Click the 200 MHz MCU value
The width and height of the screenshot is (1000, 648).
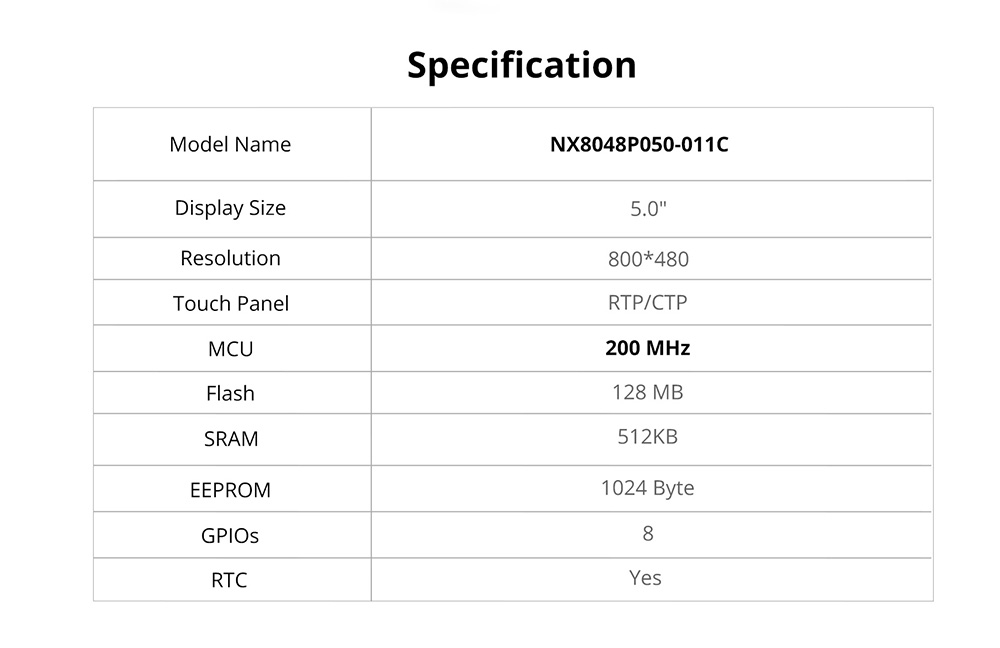648,349
